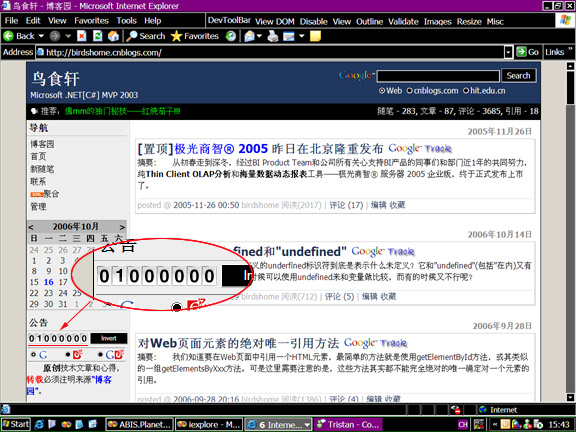Open the Search pane in toolbar

point(146,36)
